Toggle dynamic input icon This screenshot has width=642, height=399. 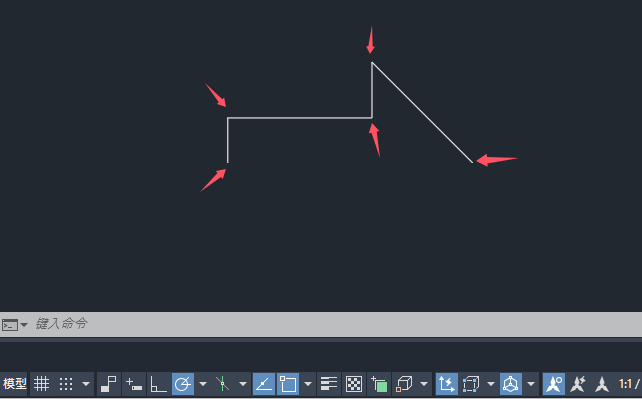tap(133, 384)
